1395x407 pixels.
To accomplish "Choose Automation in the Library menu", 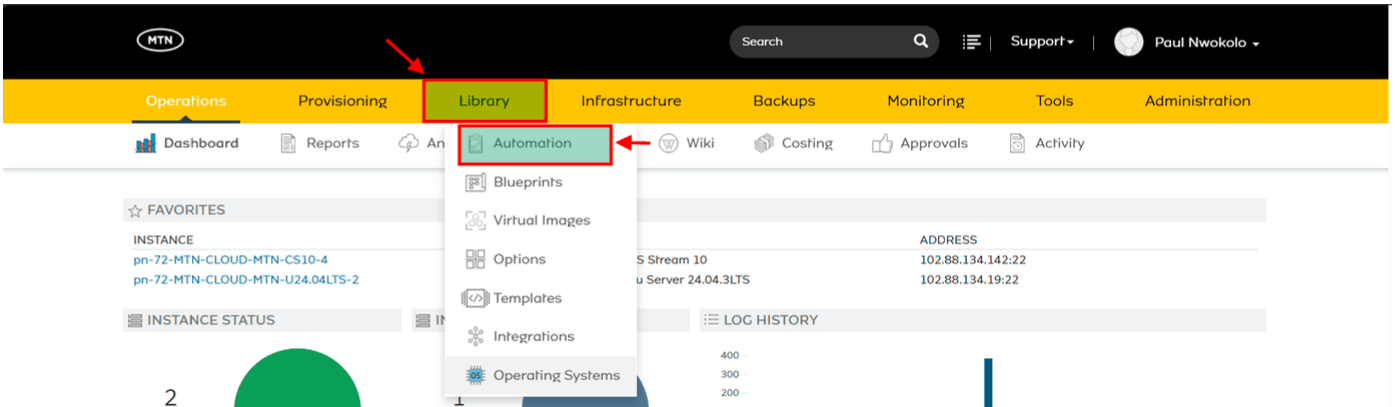I will [x=535, y=143].
